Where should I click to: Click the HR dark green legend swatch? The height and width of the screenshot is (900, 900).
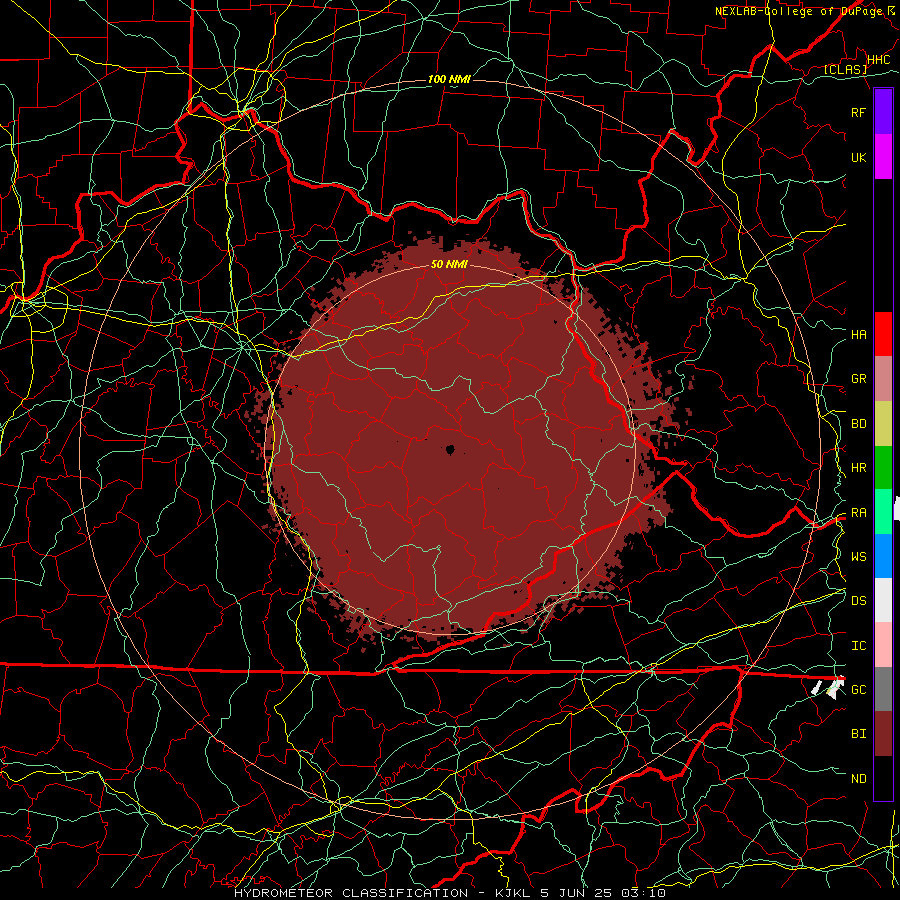(x=883, y=468)
